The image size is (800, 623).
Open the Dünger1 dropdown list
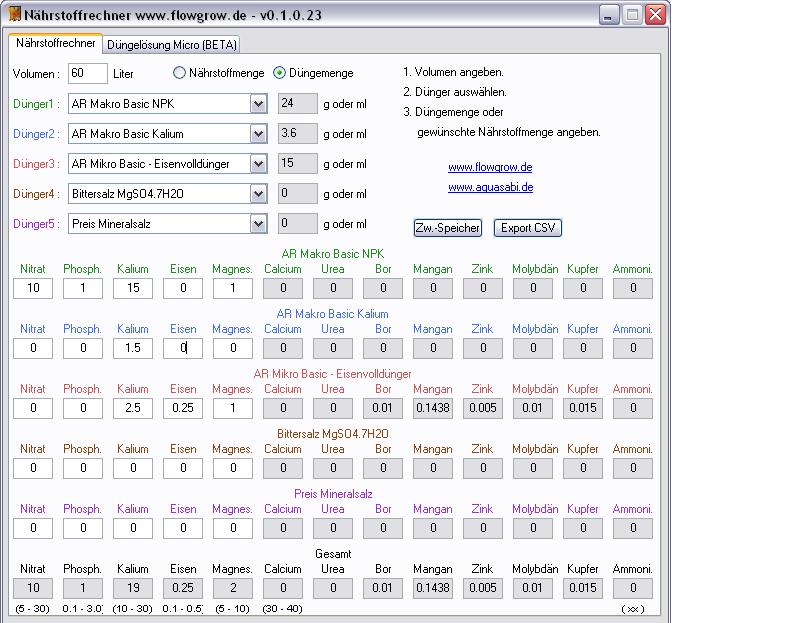(258, 104)
